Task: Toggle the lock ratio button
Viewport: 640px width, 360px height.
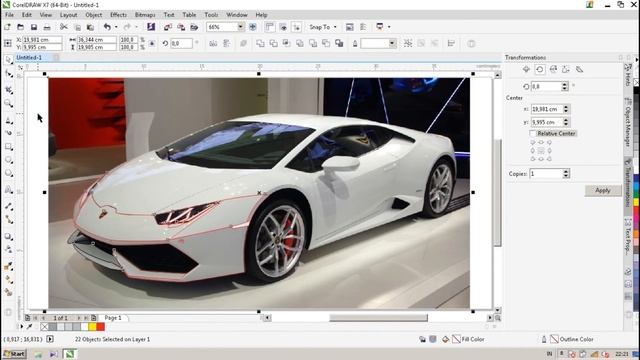Action: coord(152,43)
